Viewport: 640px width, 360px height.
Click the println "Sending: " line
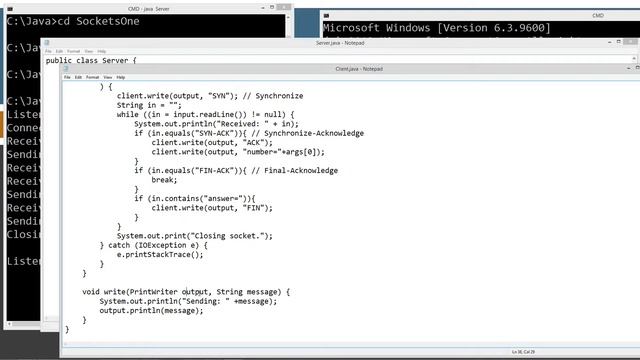[x=188, y=301]
